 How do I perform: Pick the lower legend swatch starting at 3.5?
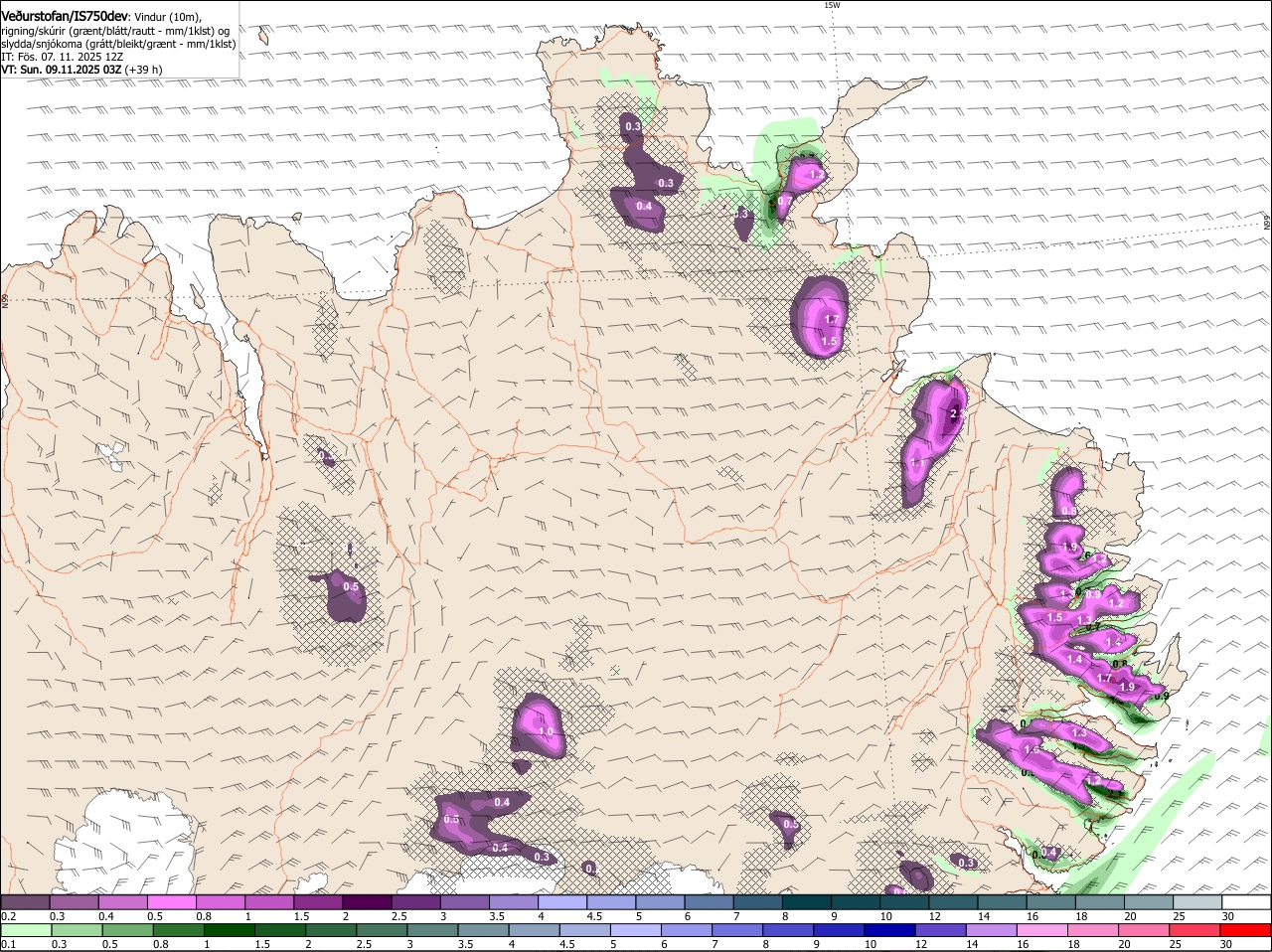[x=484, y=929]
